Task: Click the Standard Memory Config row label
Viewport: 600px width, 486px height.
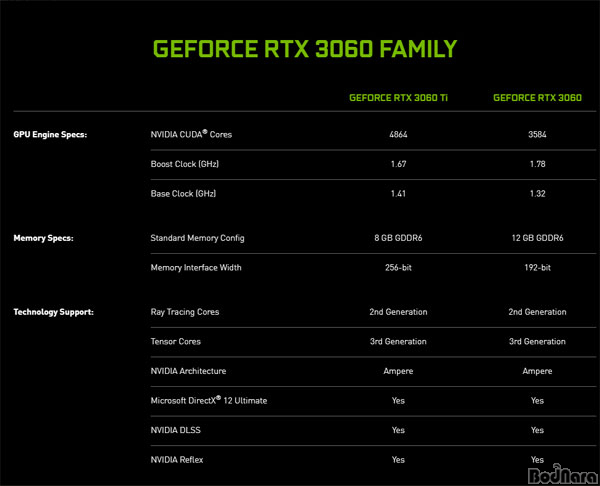Action: [197, 238]
